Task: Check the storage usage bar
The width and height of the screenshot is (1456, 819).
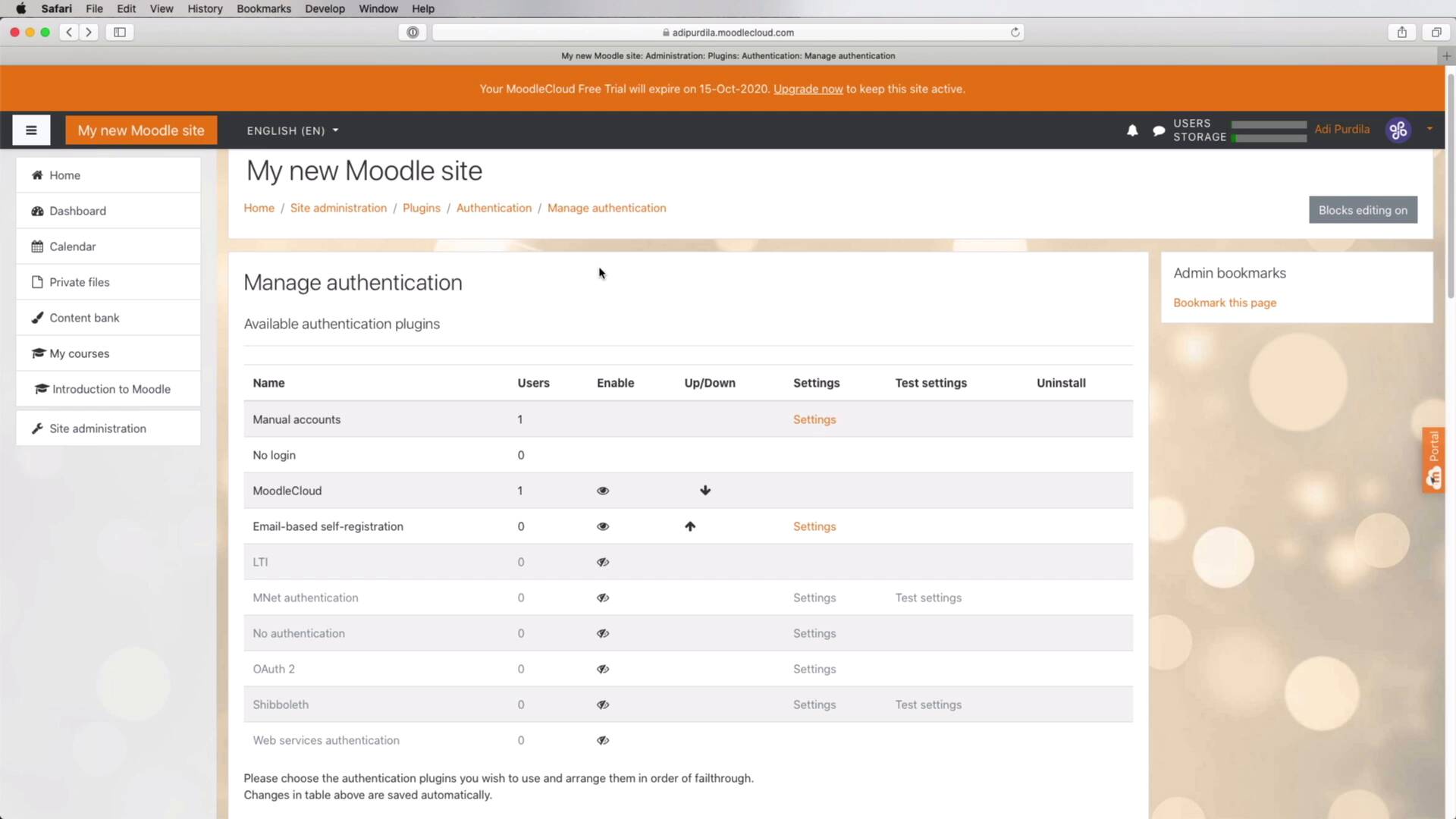Action: 1268,137
